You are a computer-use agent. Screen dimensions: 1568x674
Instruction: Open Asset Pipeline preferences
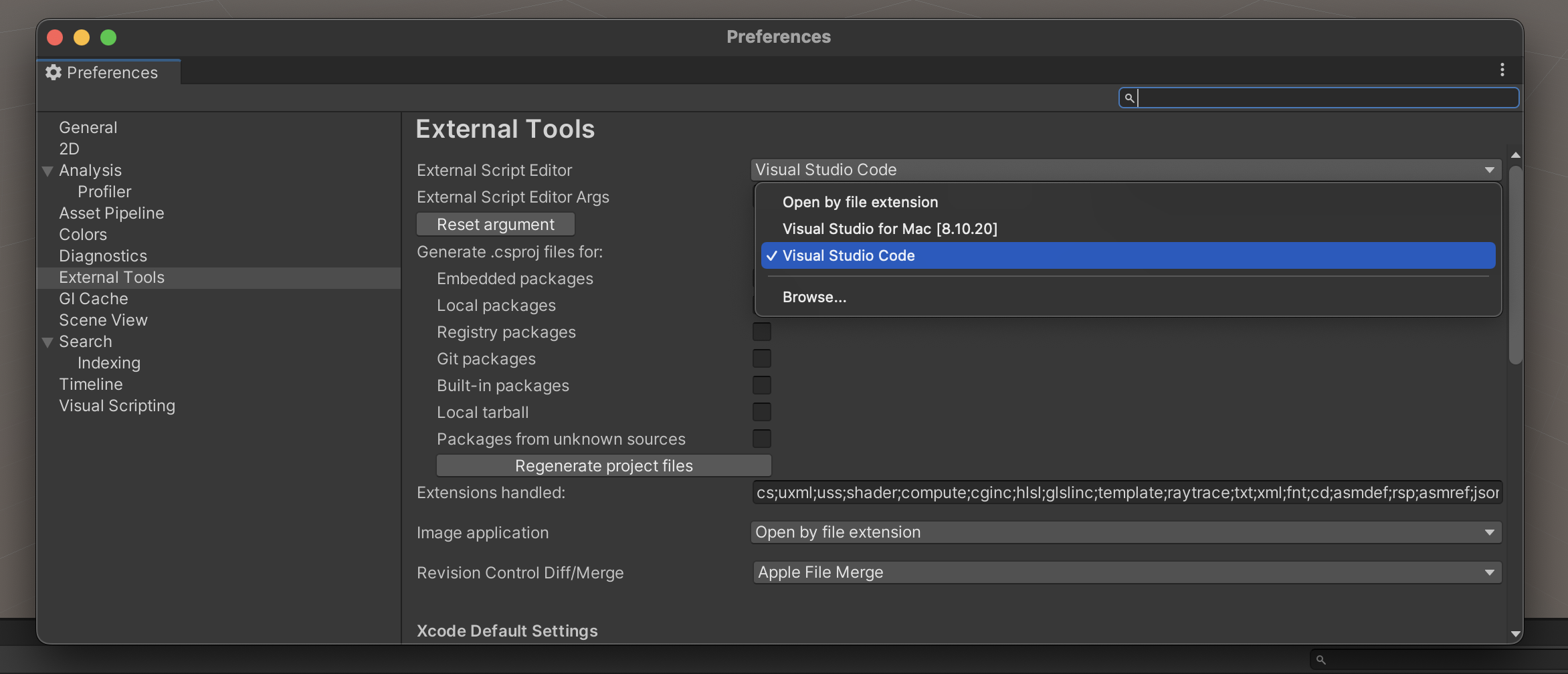click(111, 213)
